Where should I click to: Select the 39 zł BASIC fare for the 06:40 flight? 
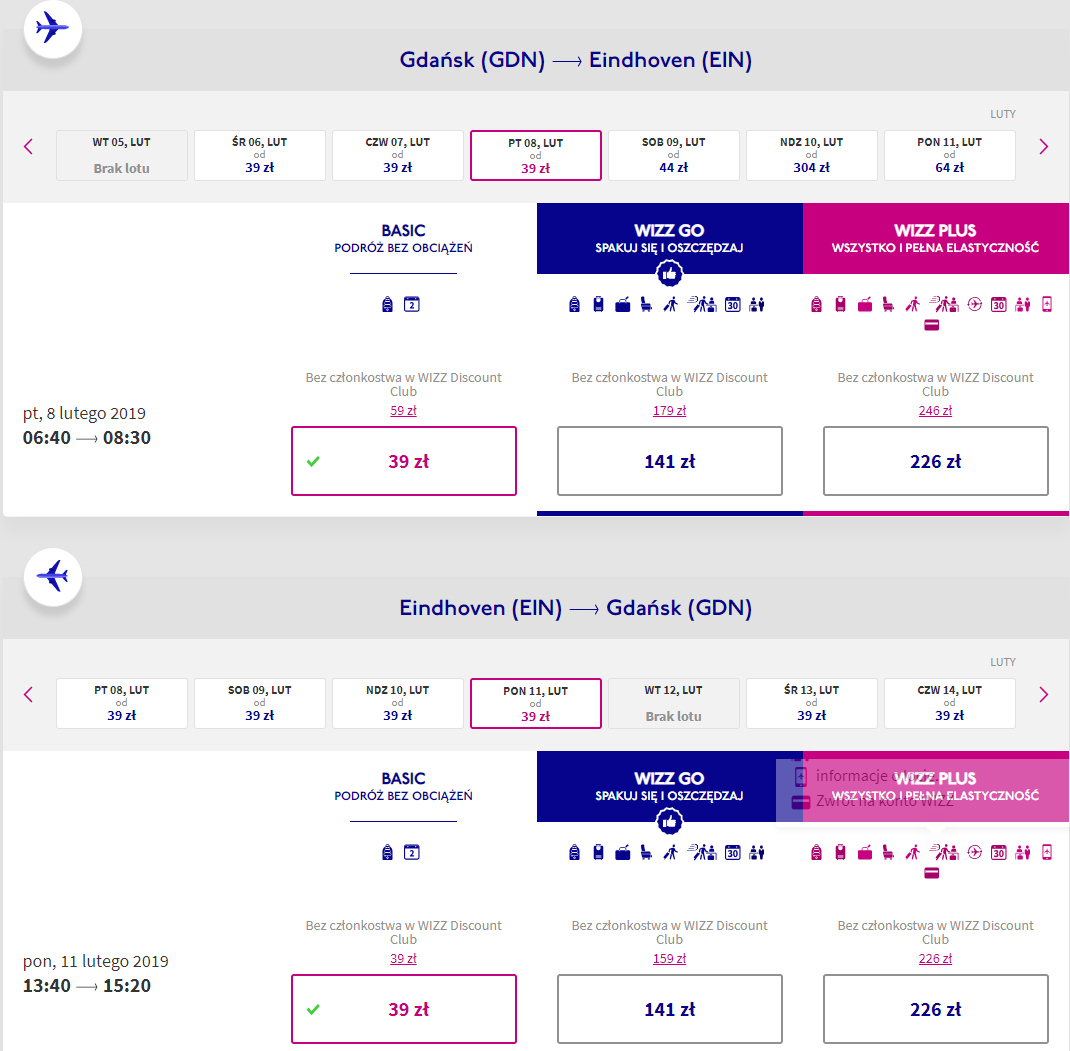pyautogui.click(x=404, y=461)
